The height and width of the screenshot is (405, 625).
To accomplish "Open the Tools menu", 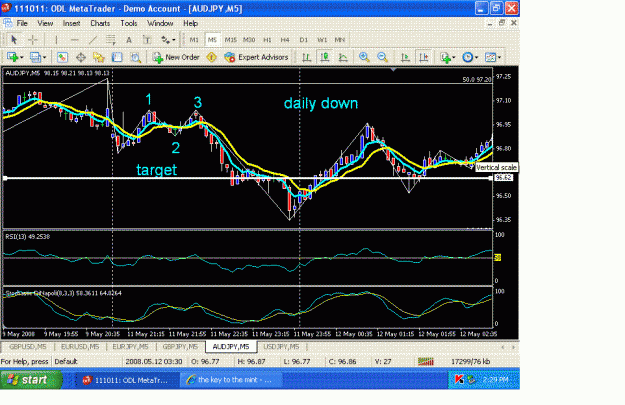I will point(129,23).
